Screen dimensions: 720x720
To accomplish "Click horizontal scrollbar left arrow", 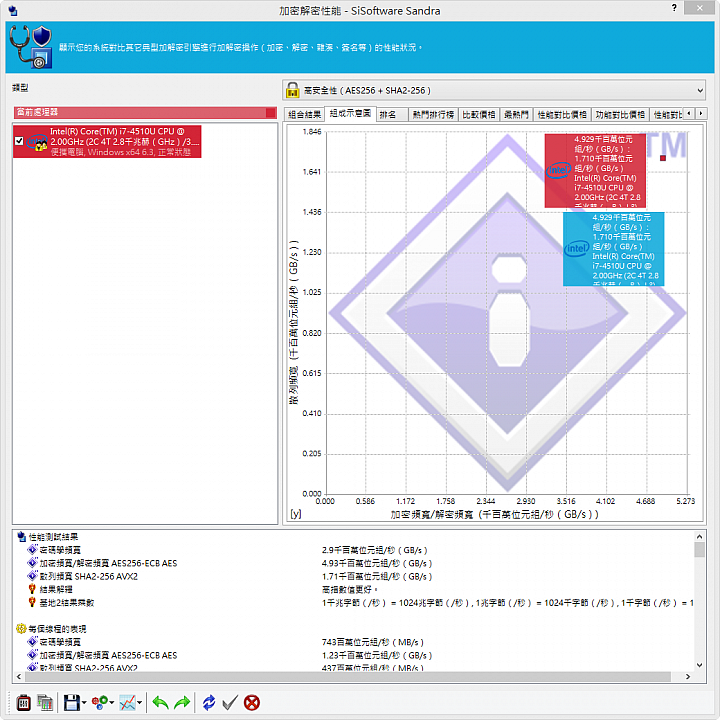I will click(19, 676).
